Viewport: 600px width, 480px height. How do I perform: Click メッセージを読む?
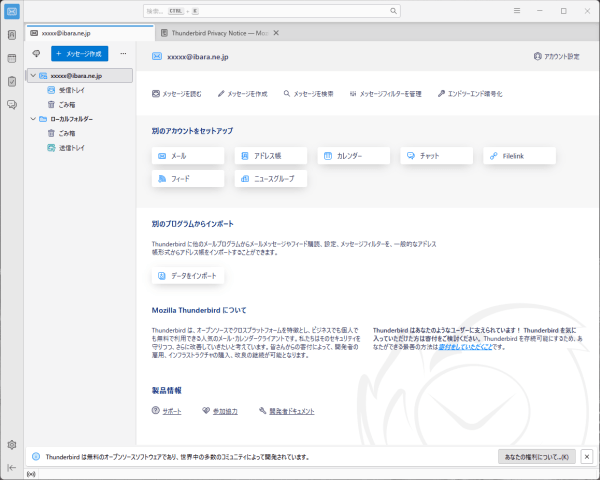tap(177, 94)
